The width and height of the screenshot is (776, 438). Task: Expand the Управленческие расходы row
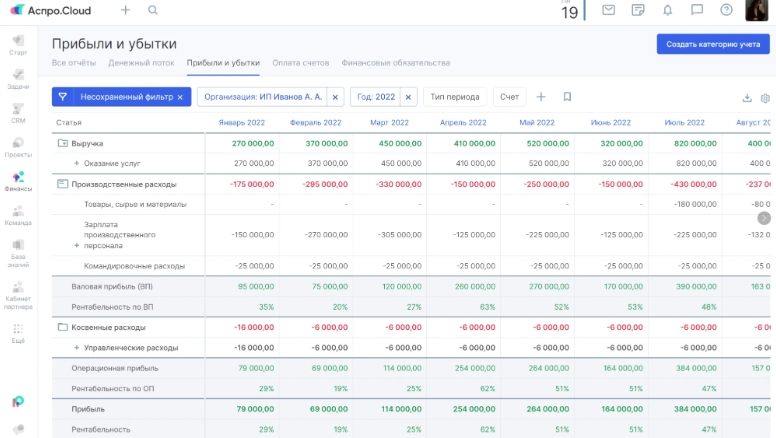pyautogui.click(x=76, y=347)
